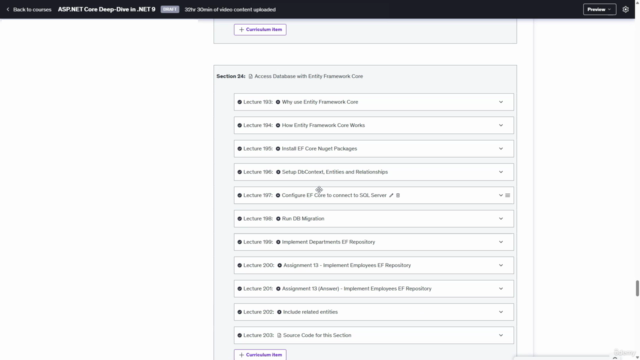
Task: Click course title 'ASP.NET Core Deep-Dive in .NET 9'
Action: click(x=107, y=9)
